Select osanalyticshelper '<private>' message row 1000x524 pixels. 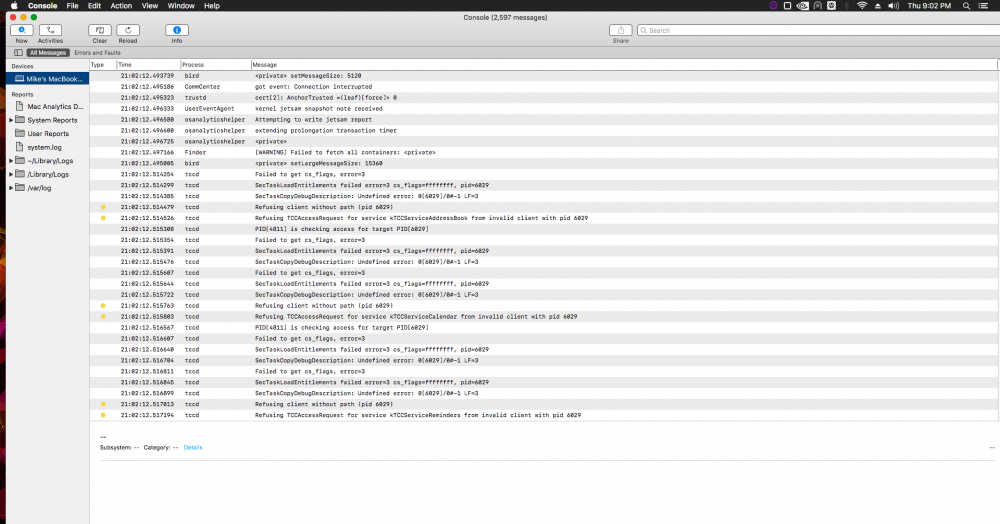(544, 142)
